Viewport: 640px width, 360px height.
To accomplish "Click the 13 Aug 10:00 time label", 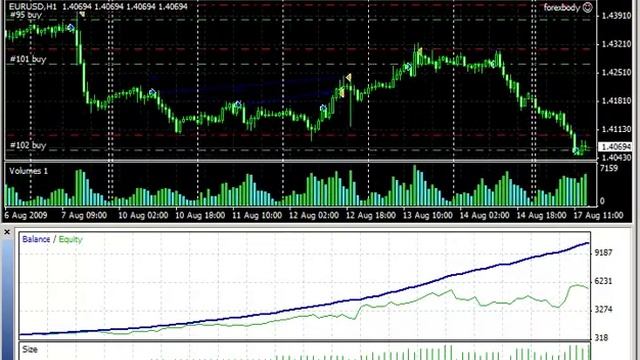I will tap(427, 215).
